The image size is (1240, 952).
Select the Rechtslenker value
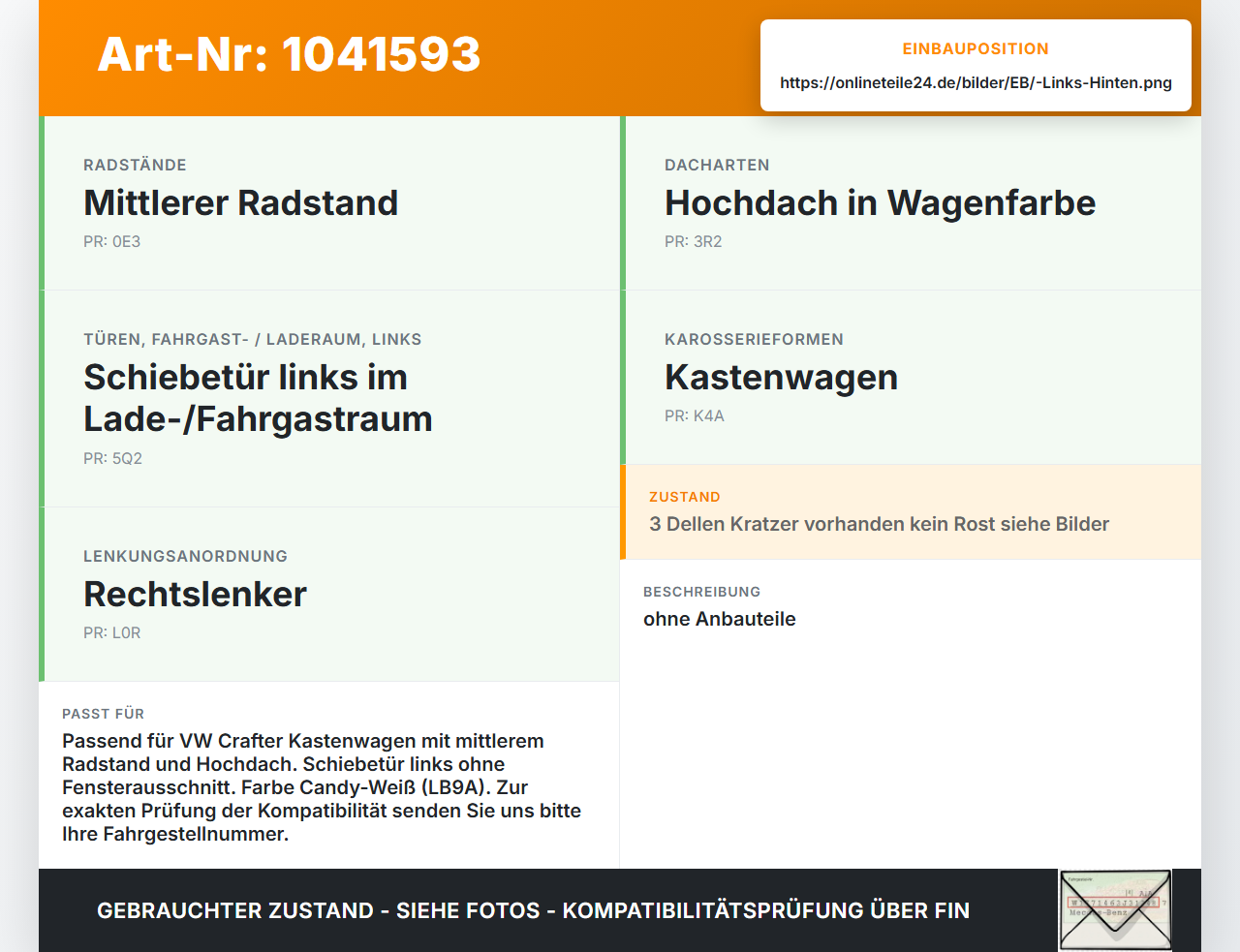[195, 595]
